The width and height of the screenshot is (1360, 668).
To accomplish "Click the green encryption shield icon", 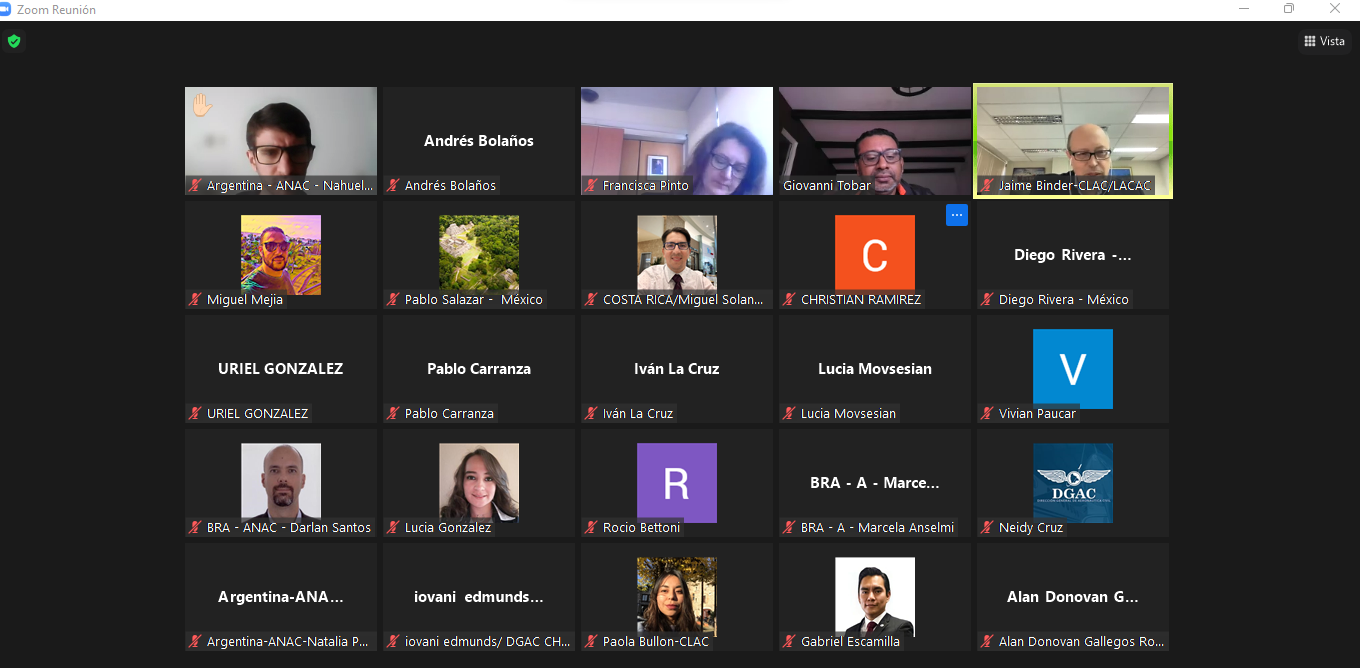I will (13, 41).
